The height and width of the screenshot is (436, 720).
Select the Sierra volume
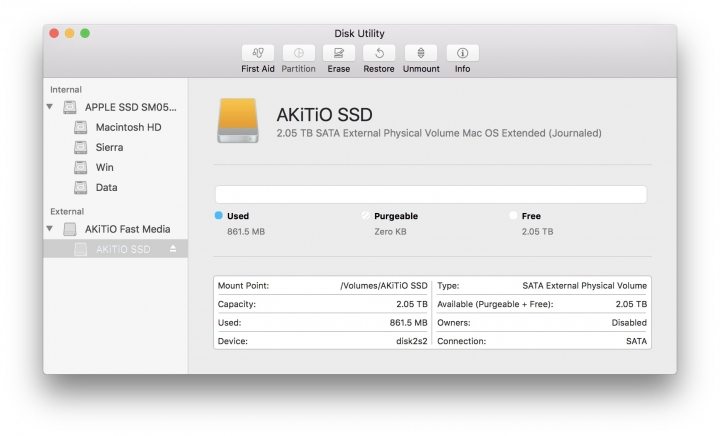click(x=109, y=147)
